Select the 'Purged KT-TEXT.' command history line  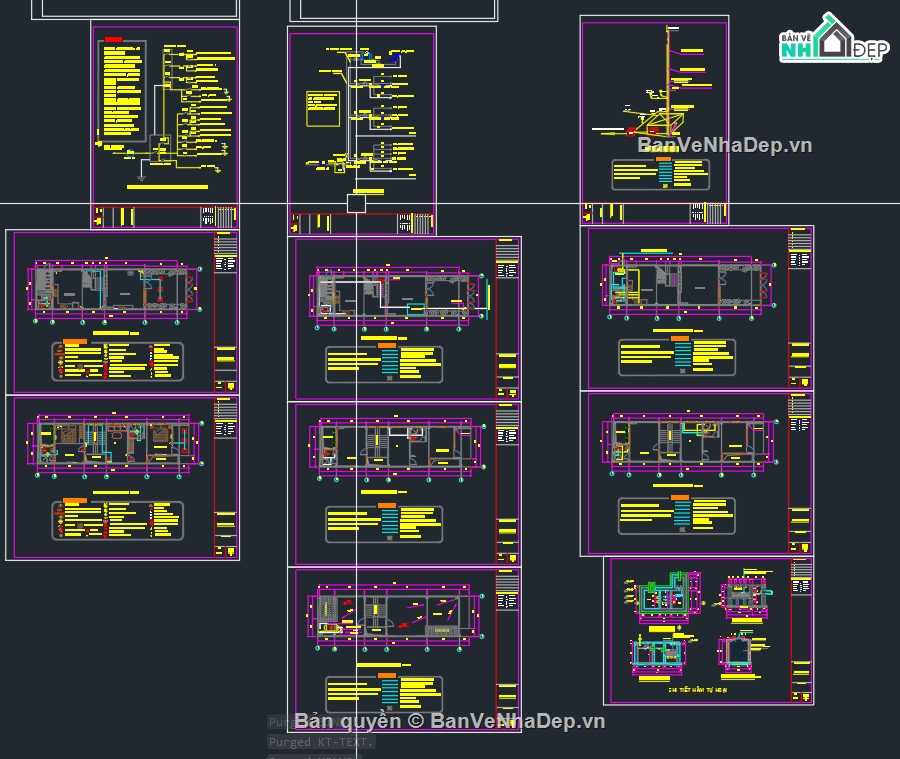tap(321, 742)
